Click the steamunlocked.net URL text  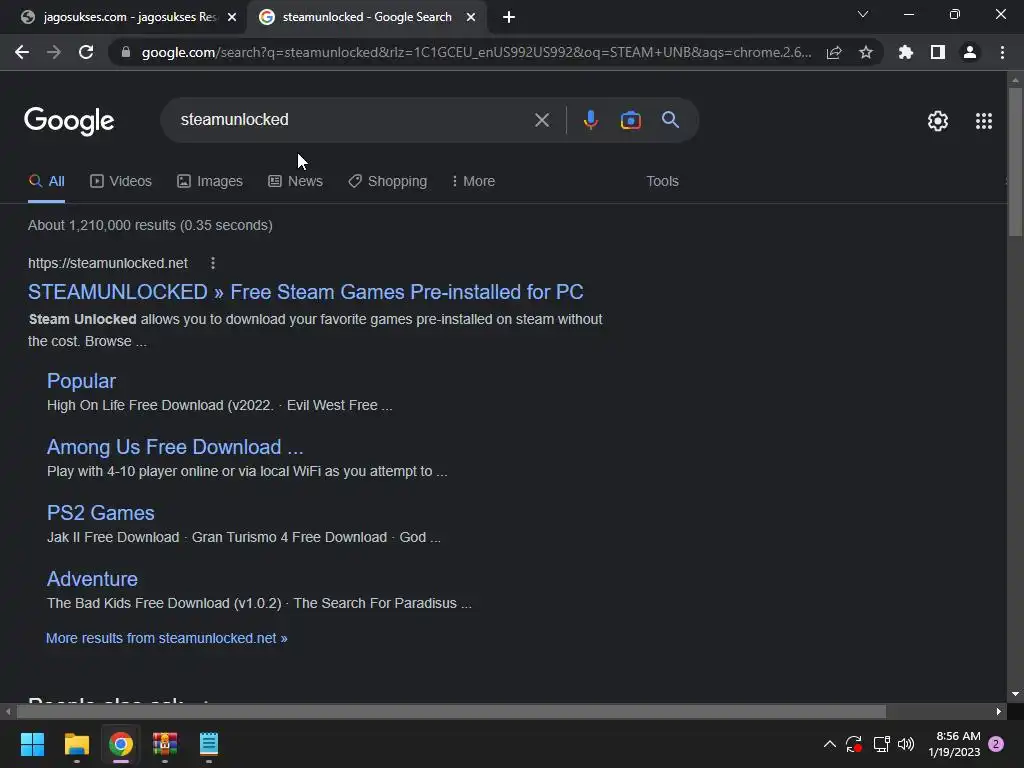coord(108,263)
